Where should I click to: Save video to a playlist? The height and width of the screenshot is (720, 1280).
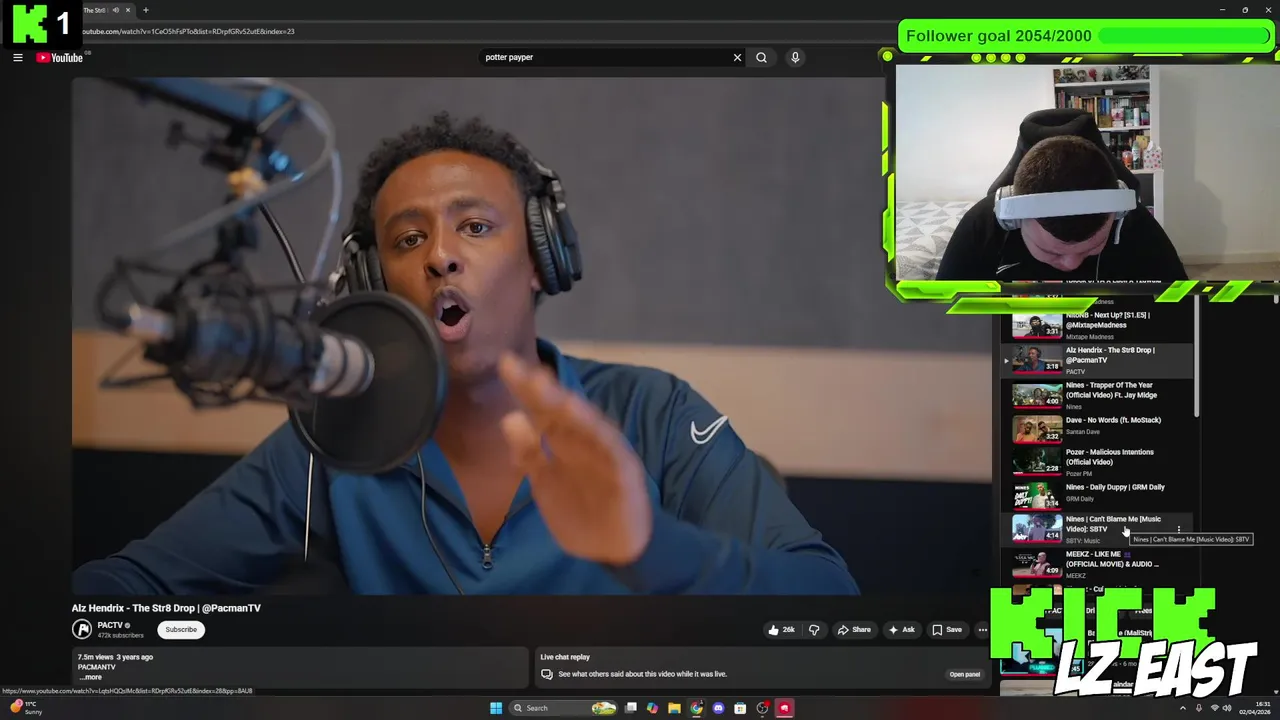(x=946, y=630)
